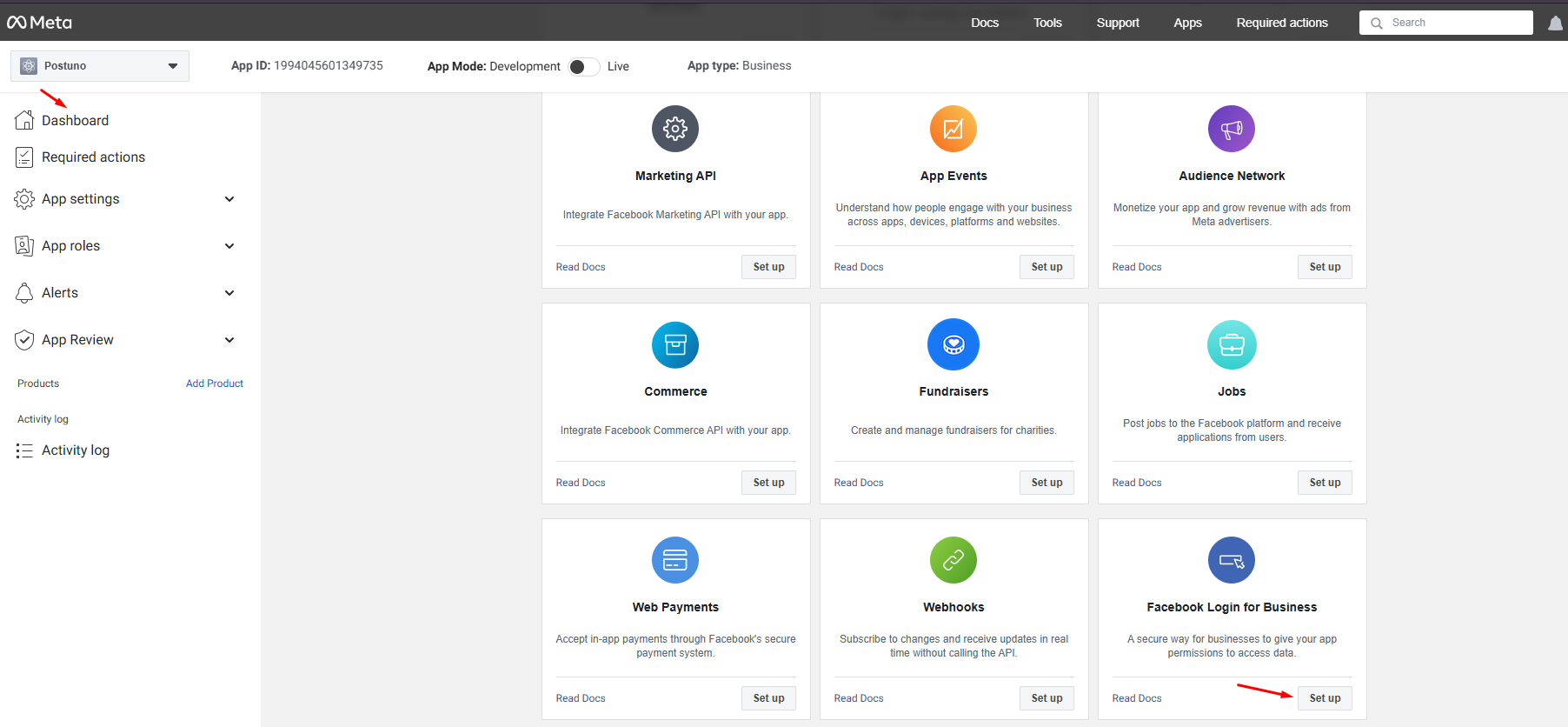1568x727 pixels.
Task: Click the Audience Network megaphone icon
Action: click(1232, 129)
